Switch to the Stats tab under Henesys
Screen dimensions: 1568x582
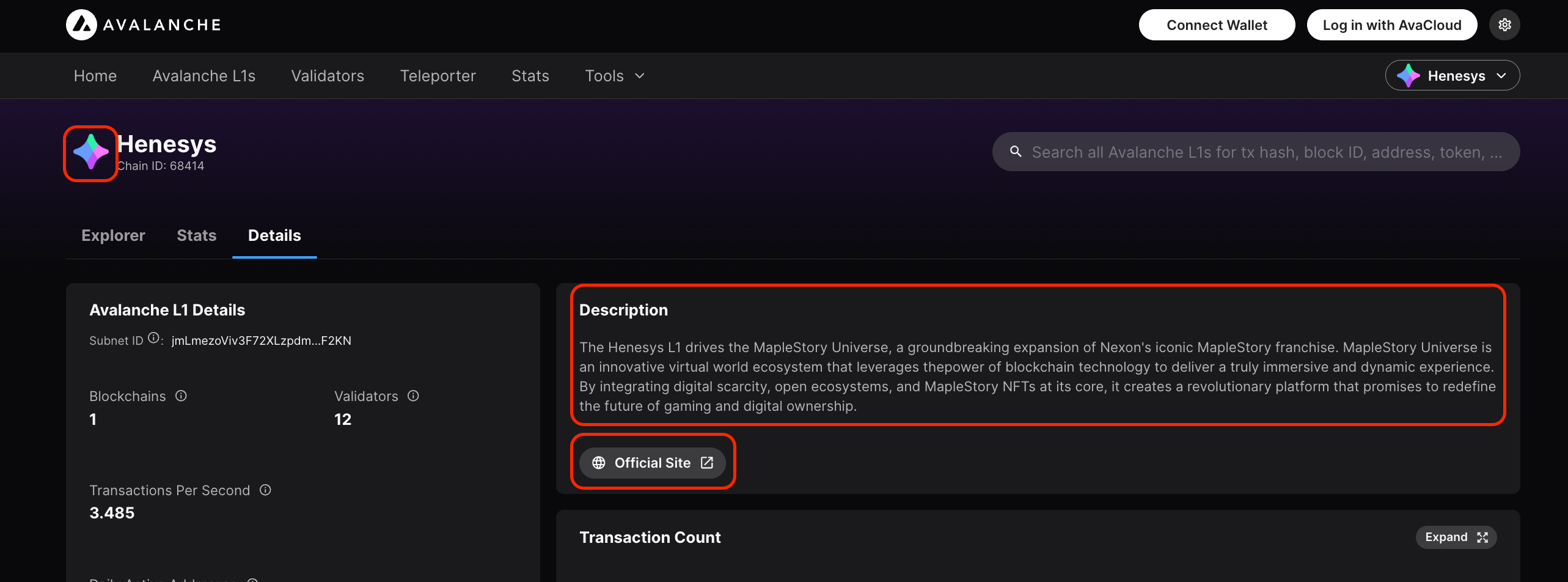tap(196, 236)
